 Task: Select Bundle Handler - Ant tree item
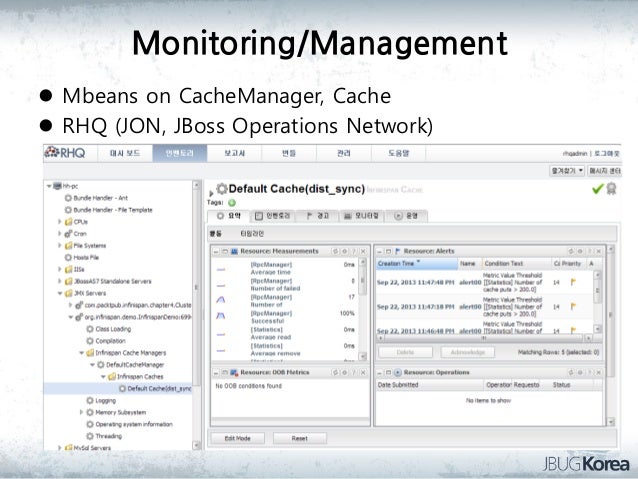click(x=100, y=198)
